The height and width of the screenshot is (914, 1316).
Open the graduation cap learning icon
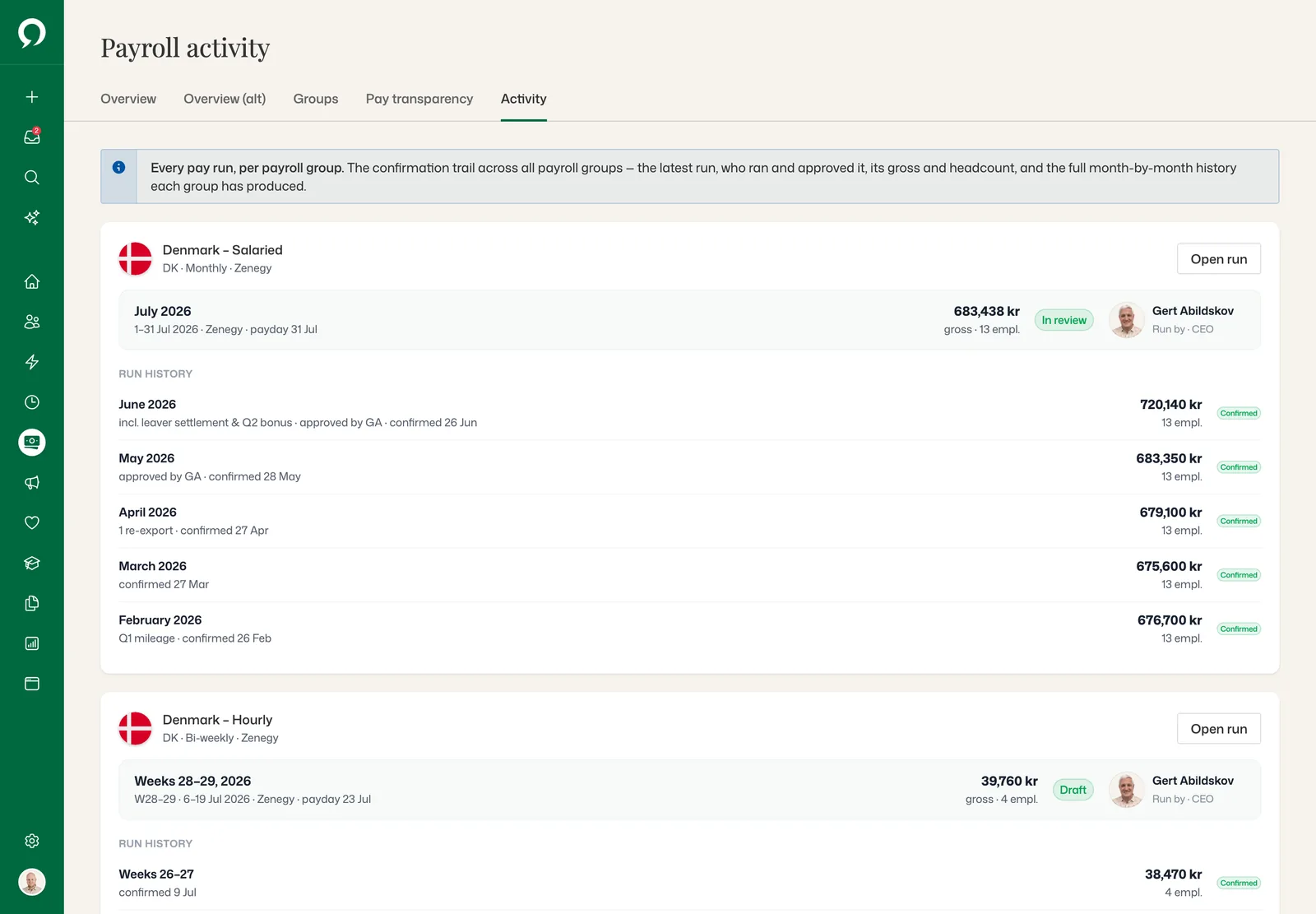click(32, 563)
